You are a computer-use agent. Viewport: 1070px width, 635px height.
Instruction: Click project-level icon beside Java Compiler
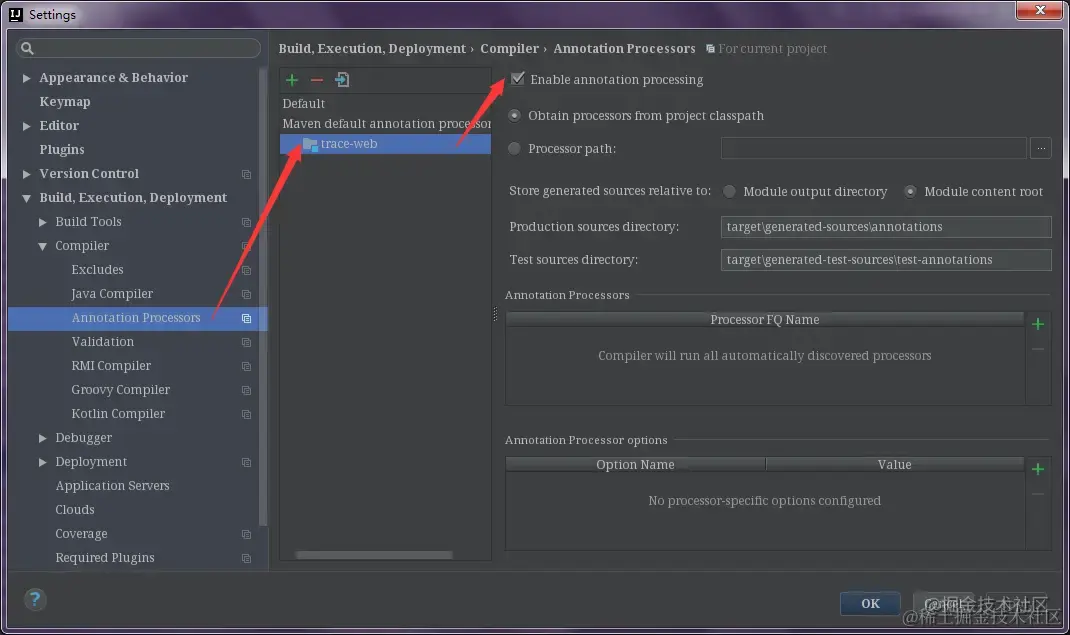pos(246,295)
